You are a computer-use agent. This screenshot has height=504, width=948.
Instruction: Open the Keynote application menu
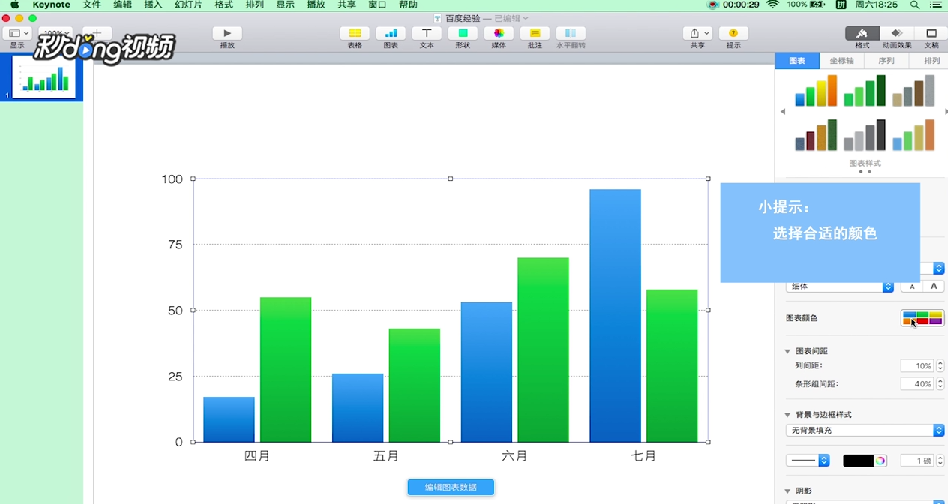point(51,4)
